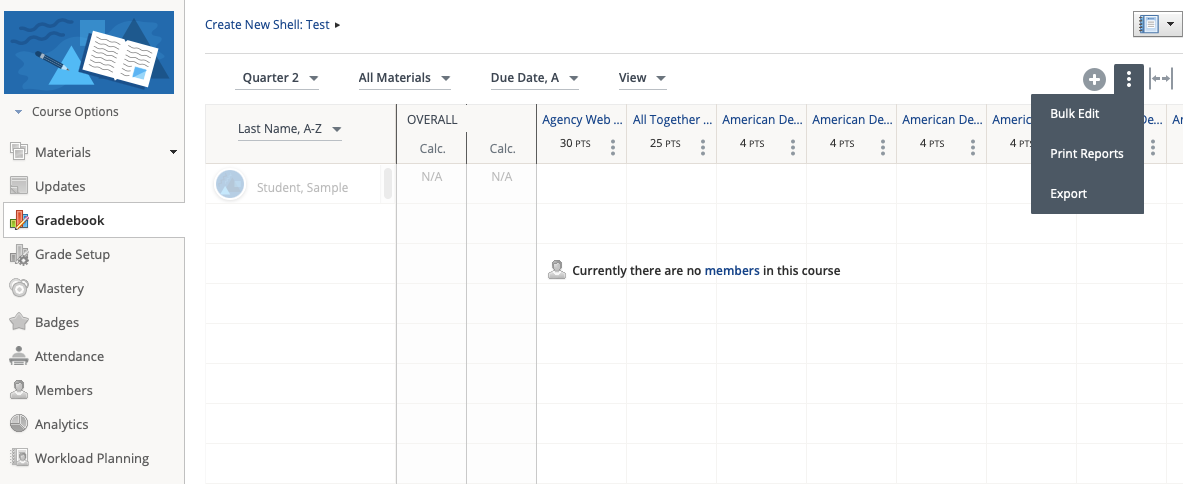The width and height of the screenshot is (1200, 484).
Task: Expand the Course Options menu
Action: [x=66, y=112]
